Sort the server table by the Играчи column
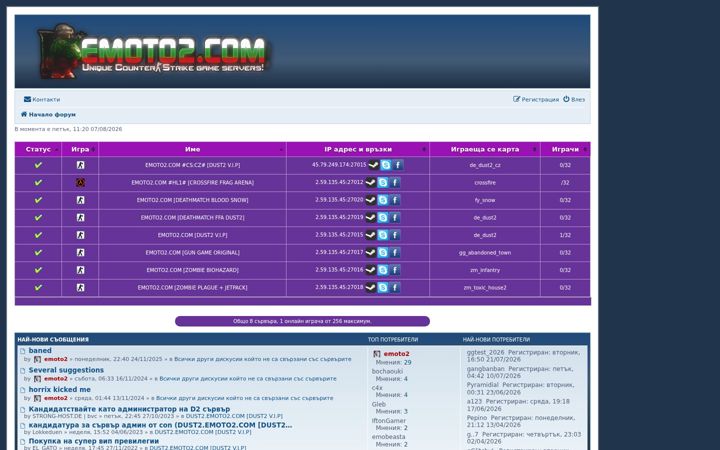Image resolution: width=720 pixels, height=450 pixels. [565, 149]
